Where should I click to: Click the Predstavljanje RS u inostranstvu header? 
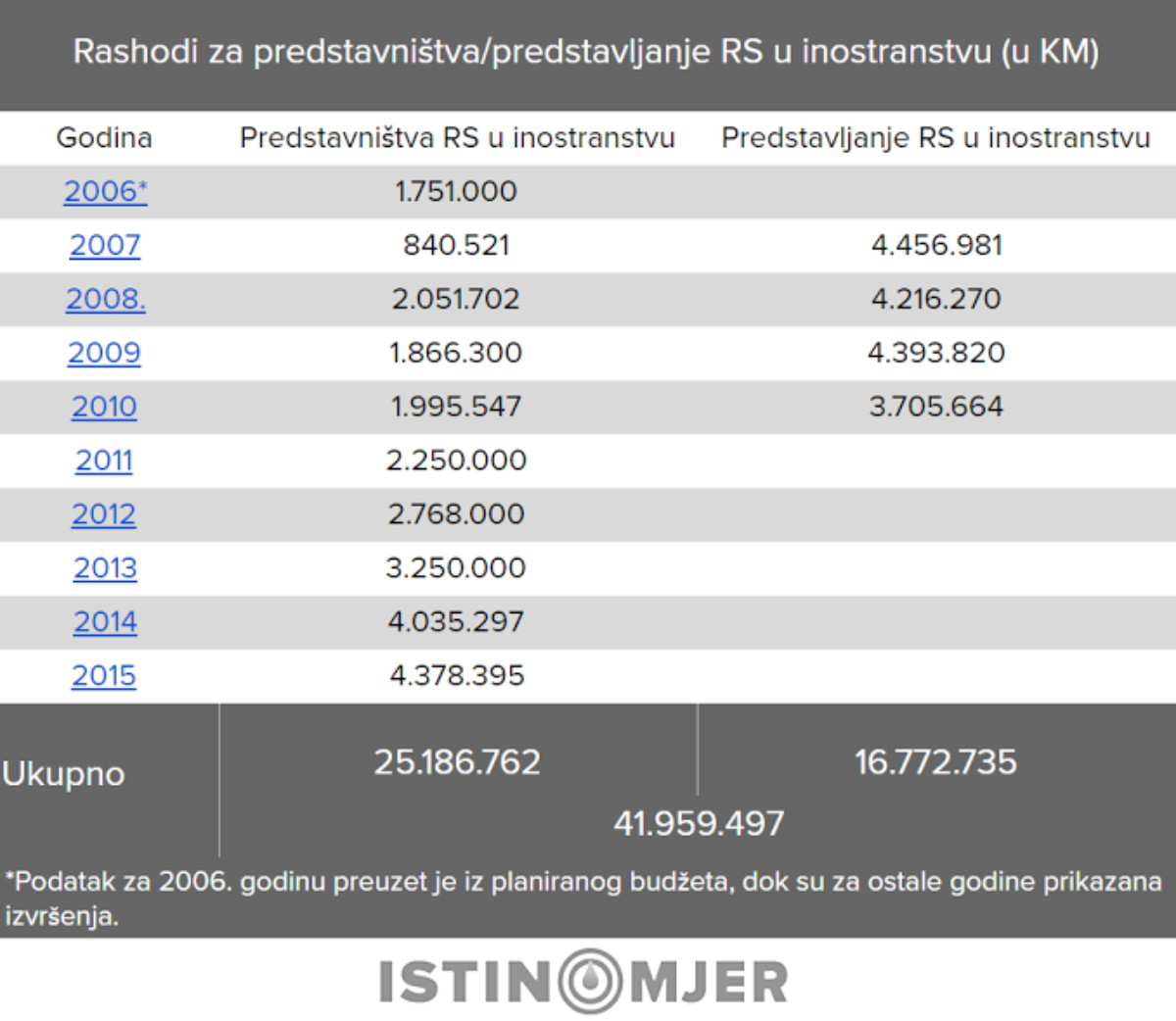[x=936, y=137]
